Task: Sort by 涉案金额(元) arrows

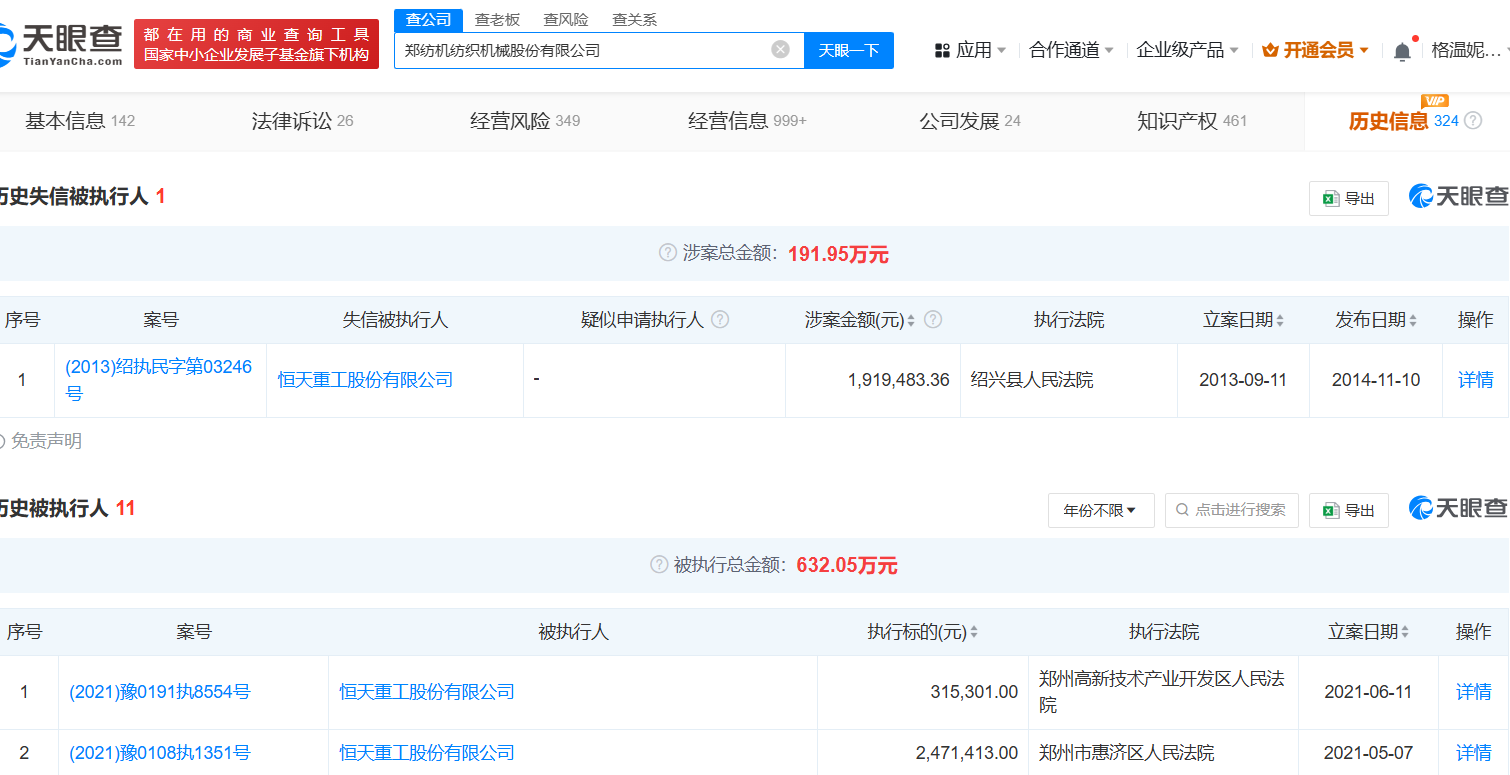Action: [x=912, y=320]
